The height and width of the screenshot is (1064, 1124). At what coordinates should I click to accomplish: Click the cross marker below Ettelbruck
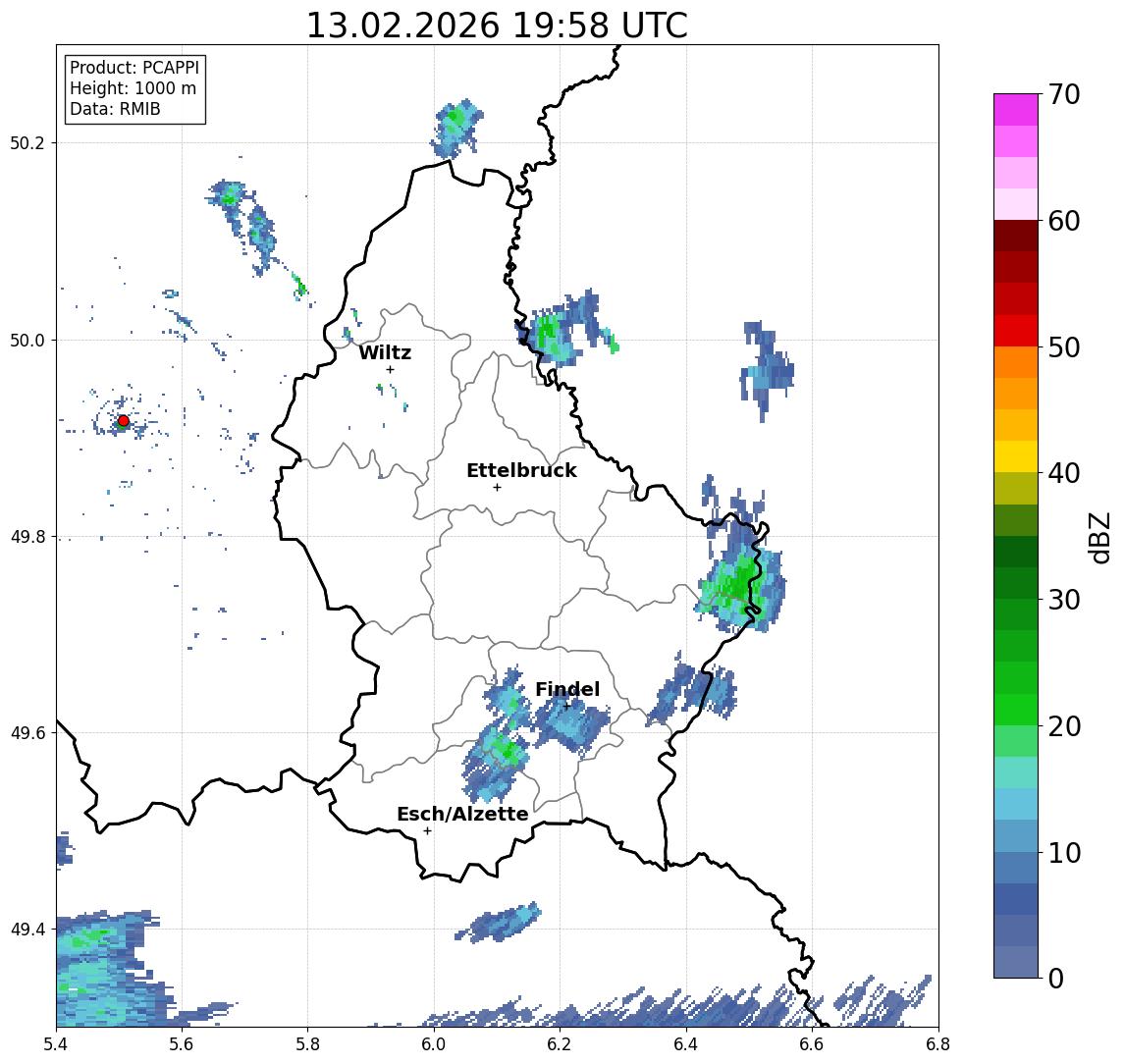pyautogui.click(x=497, y=488)
